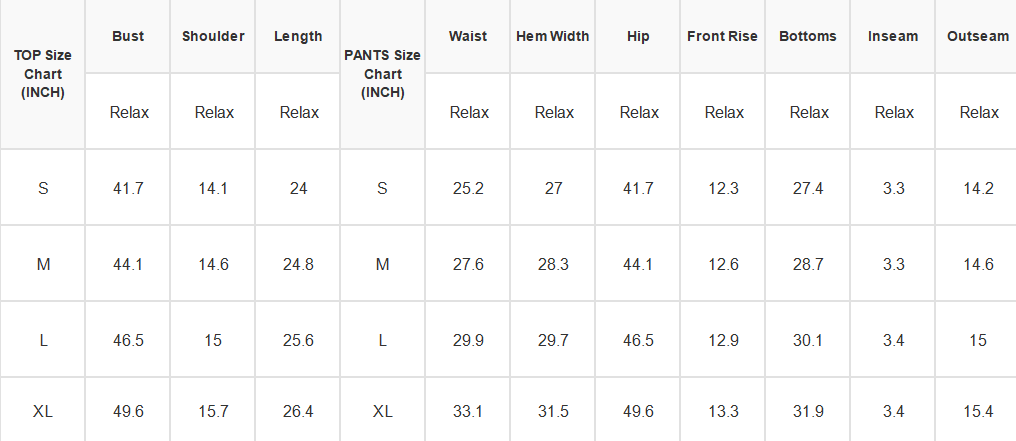
Task: Click the Inseam column header
Action: (x=893, y=36)
